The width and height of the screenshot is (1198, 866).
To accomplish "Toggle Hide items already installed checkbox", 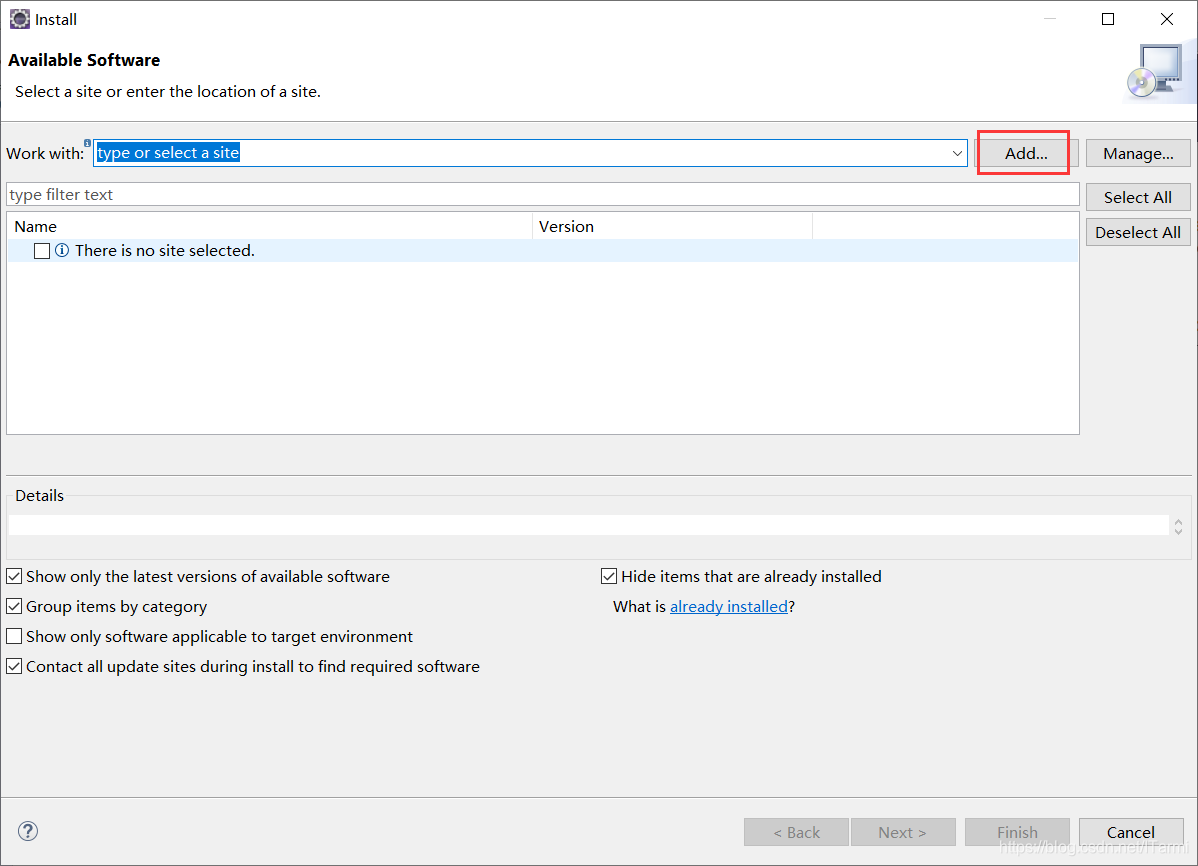I will (609, 576).
